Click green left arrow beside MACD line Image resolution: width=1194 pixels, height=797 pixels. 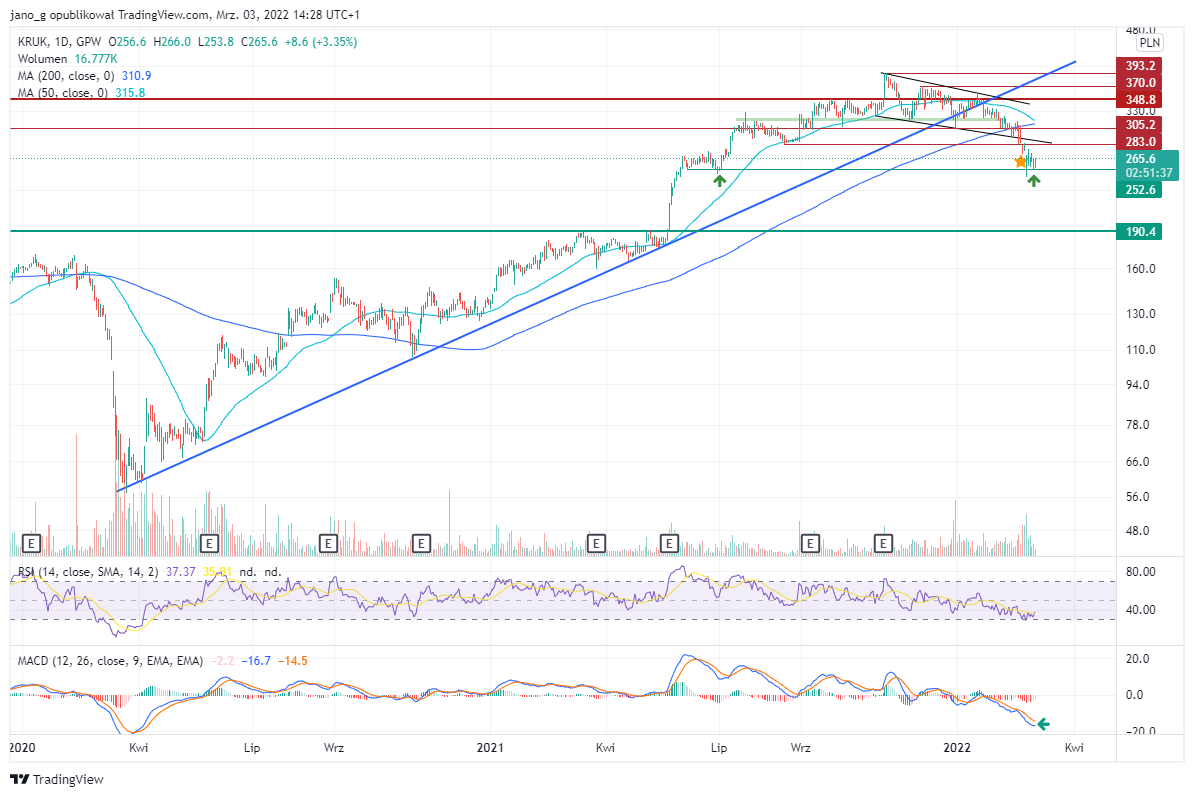coord(1043,724)
